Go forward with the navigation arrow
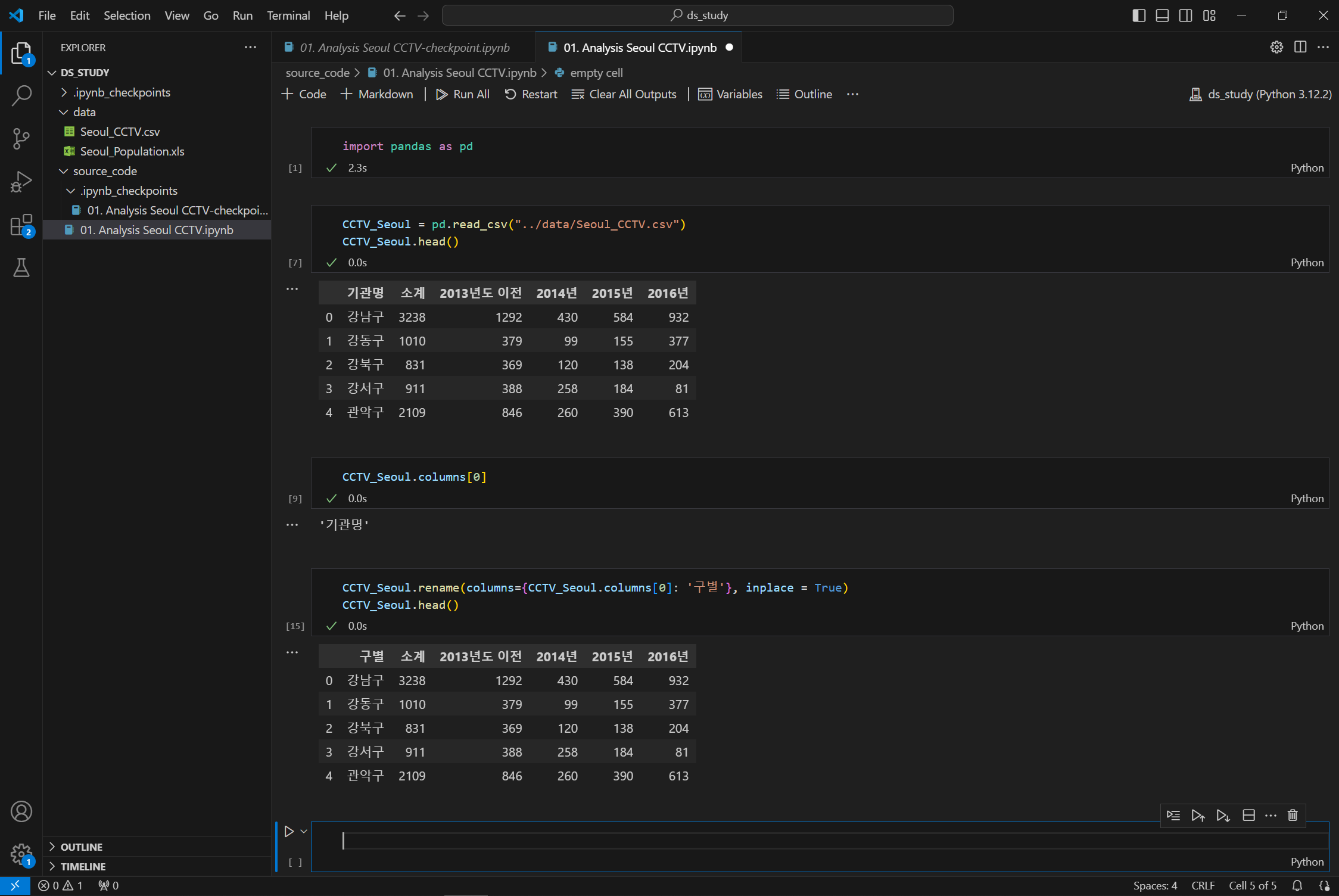Screen dimensions: 1339x896 tap(424, 15)
